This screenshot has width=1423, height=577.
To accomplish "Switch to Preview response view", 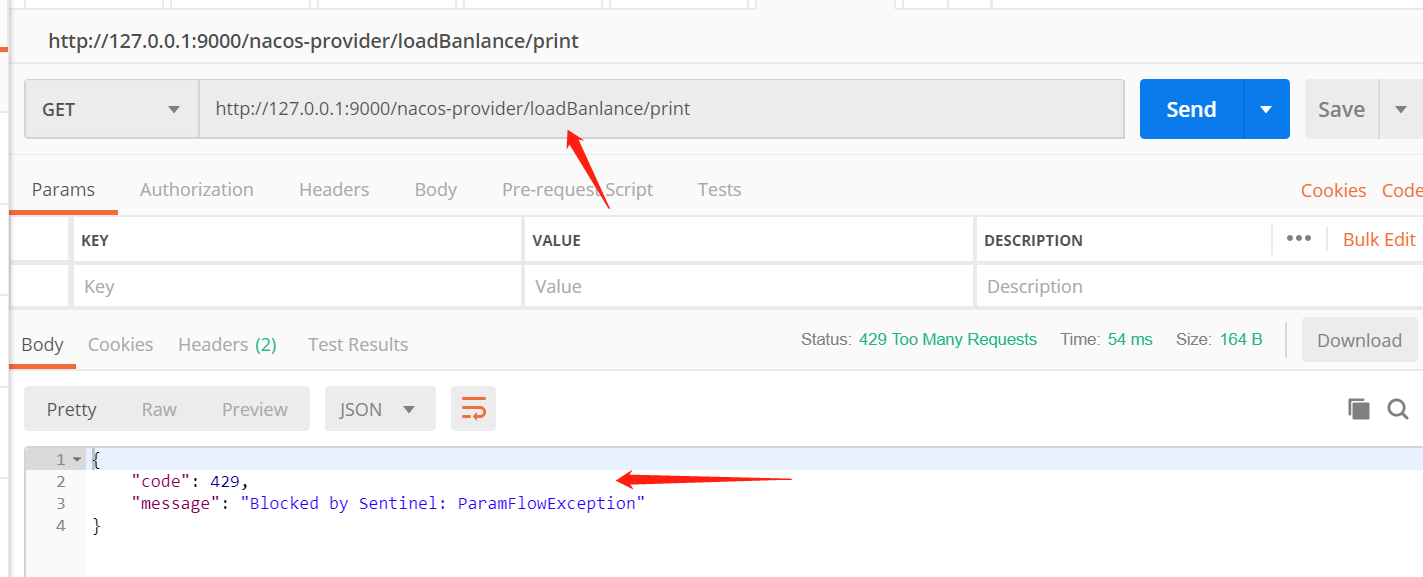I will (x=255, y=409).
